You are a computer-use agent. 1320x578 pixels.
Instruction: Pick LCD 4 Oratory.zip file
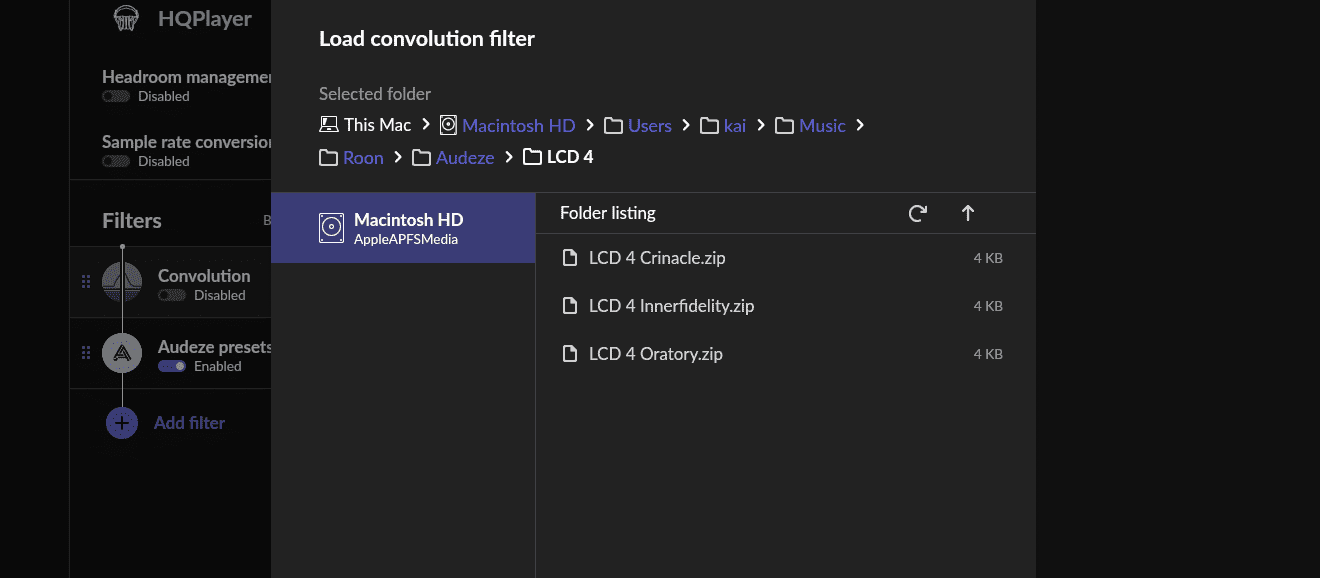click(655, 354)
